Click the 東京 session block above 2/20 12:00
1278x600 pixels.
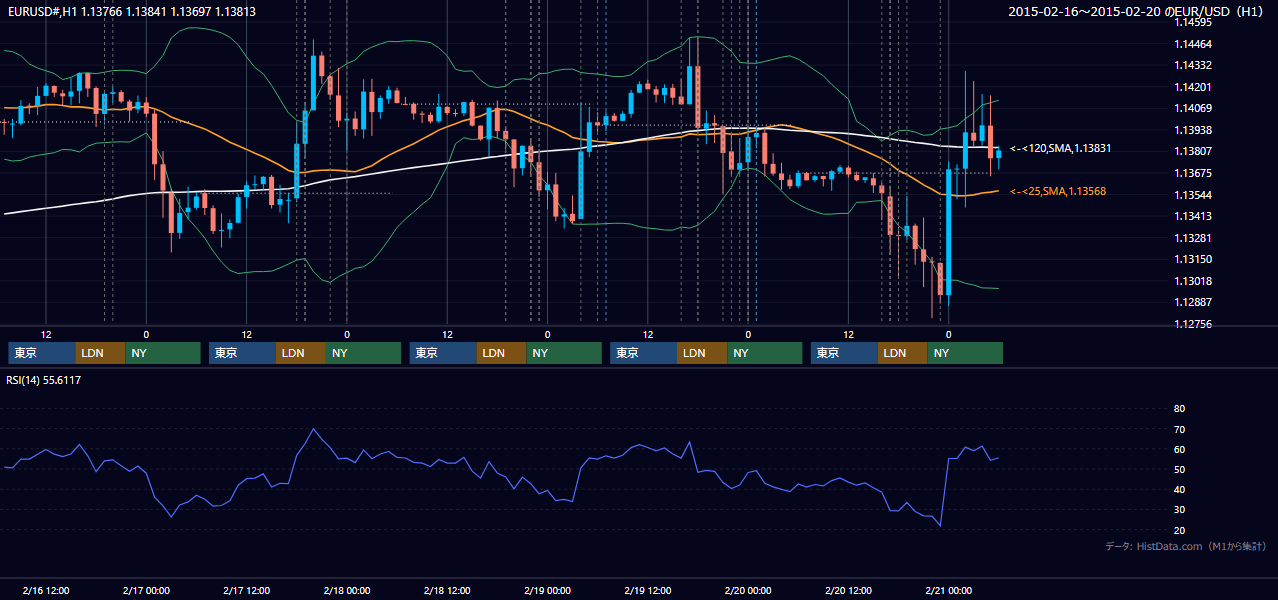[x=844, y=353]
